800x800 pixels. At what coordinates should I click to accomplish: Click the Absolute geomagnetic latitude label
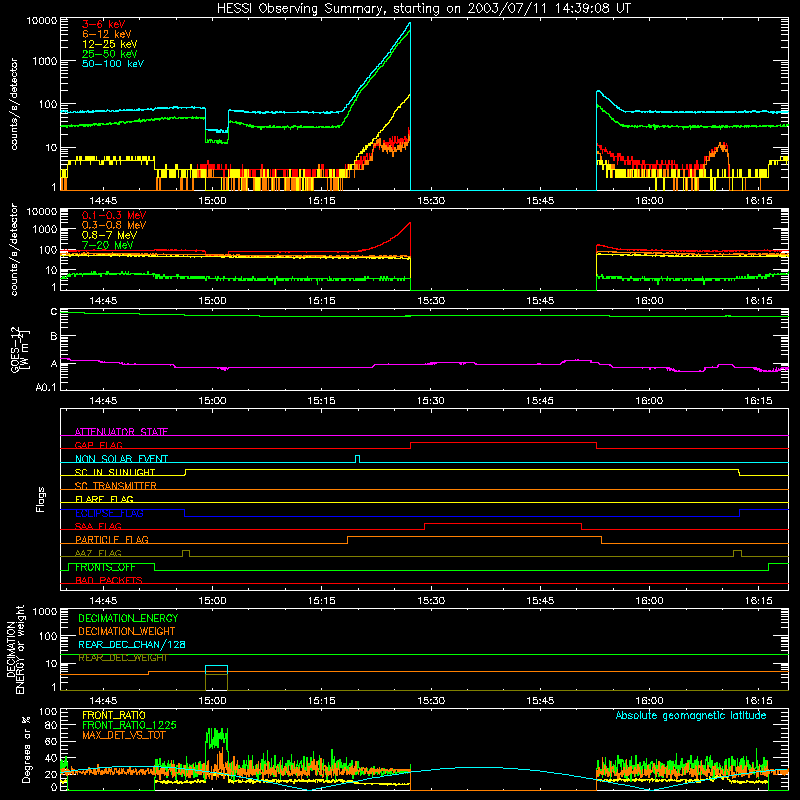coord(691,715)
